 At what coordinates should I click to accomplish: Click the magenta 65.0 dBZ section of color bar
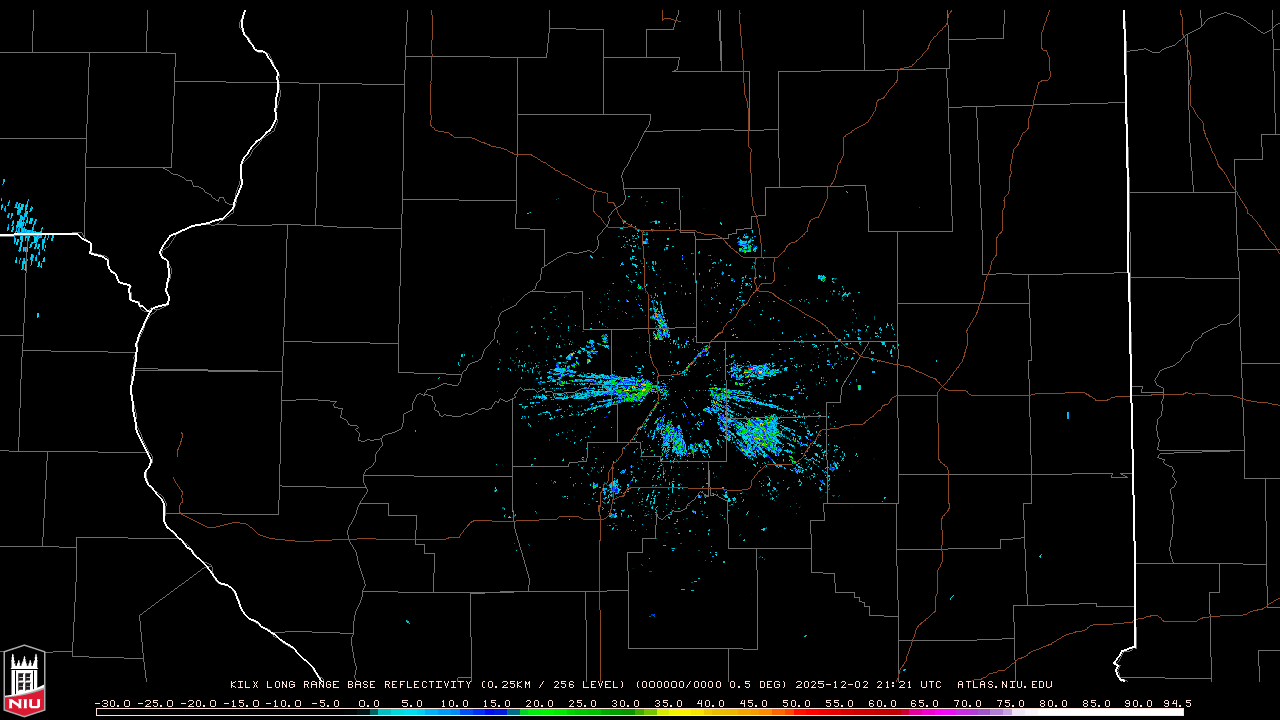tap(924, 712)
